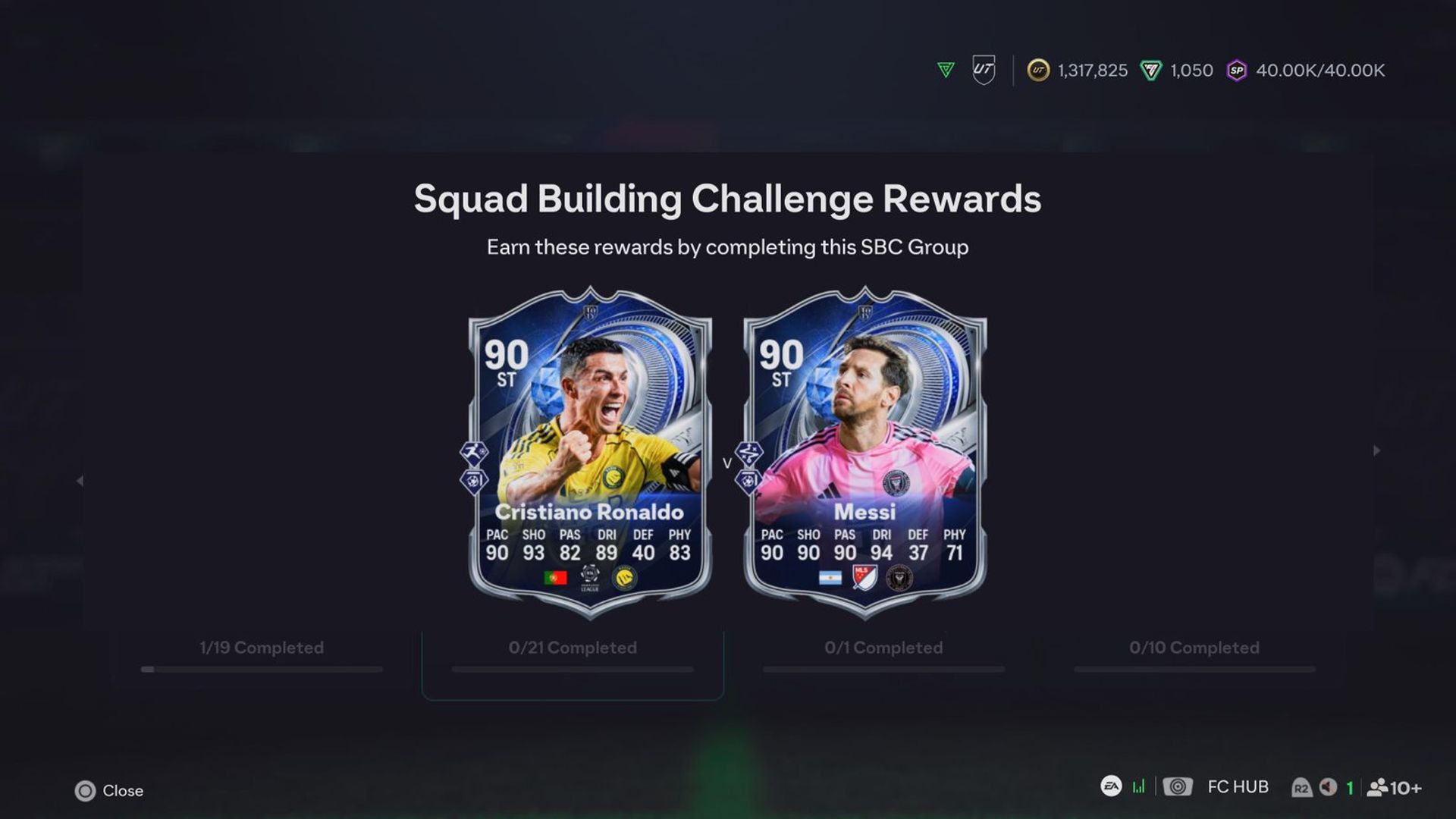Click the FC Points green icon
The image size is (1456, 819).
click(1151, 71)
